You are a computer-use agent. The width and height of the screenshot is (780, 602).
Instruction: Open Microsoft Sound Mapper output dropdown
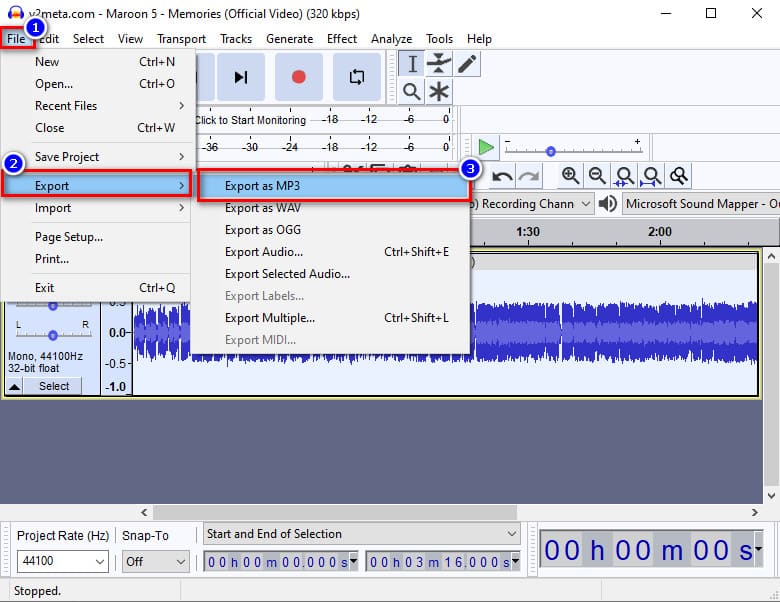(701, 204)
